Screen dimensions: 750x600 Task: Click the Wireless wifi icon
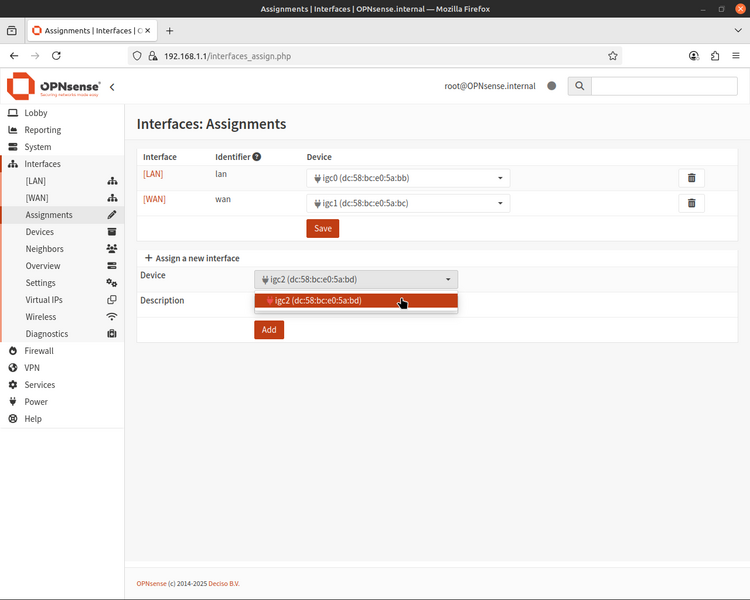tap(112, 317)
